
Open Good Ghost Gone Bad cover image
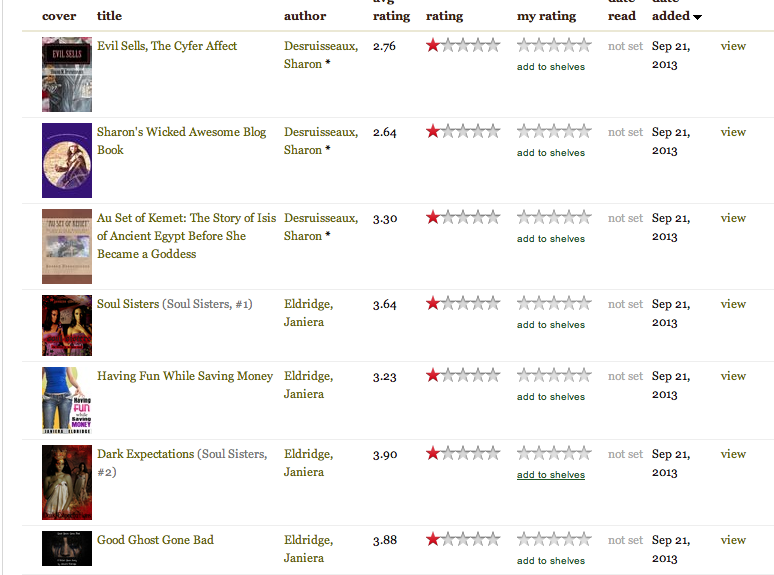67,548
